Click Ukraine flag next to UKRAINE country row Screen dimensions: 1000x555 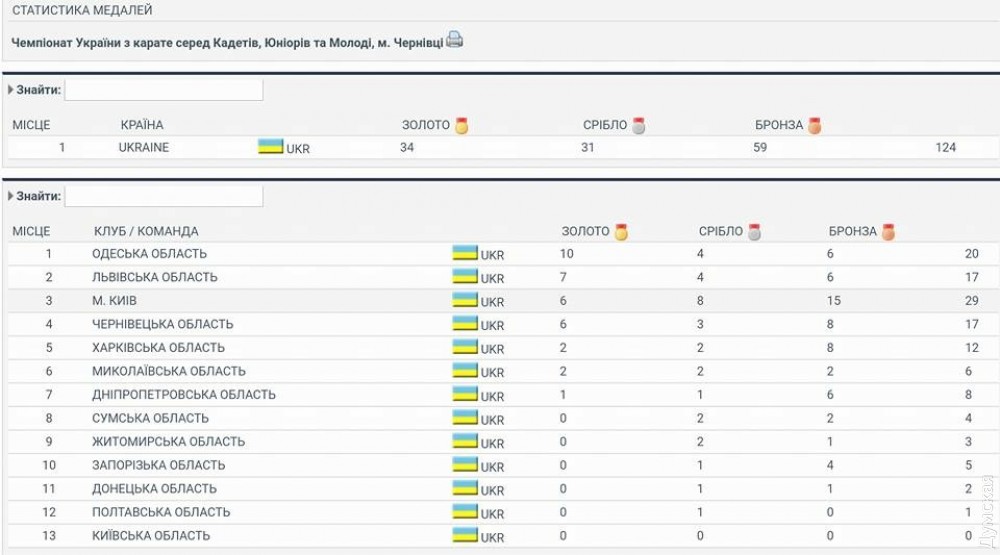(x=270, y=147)
